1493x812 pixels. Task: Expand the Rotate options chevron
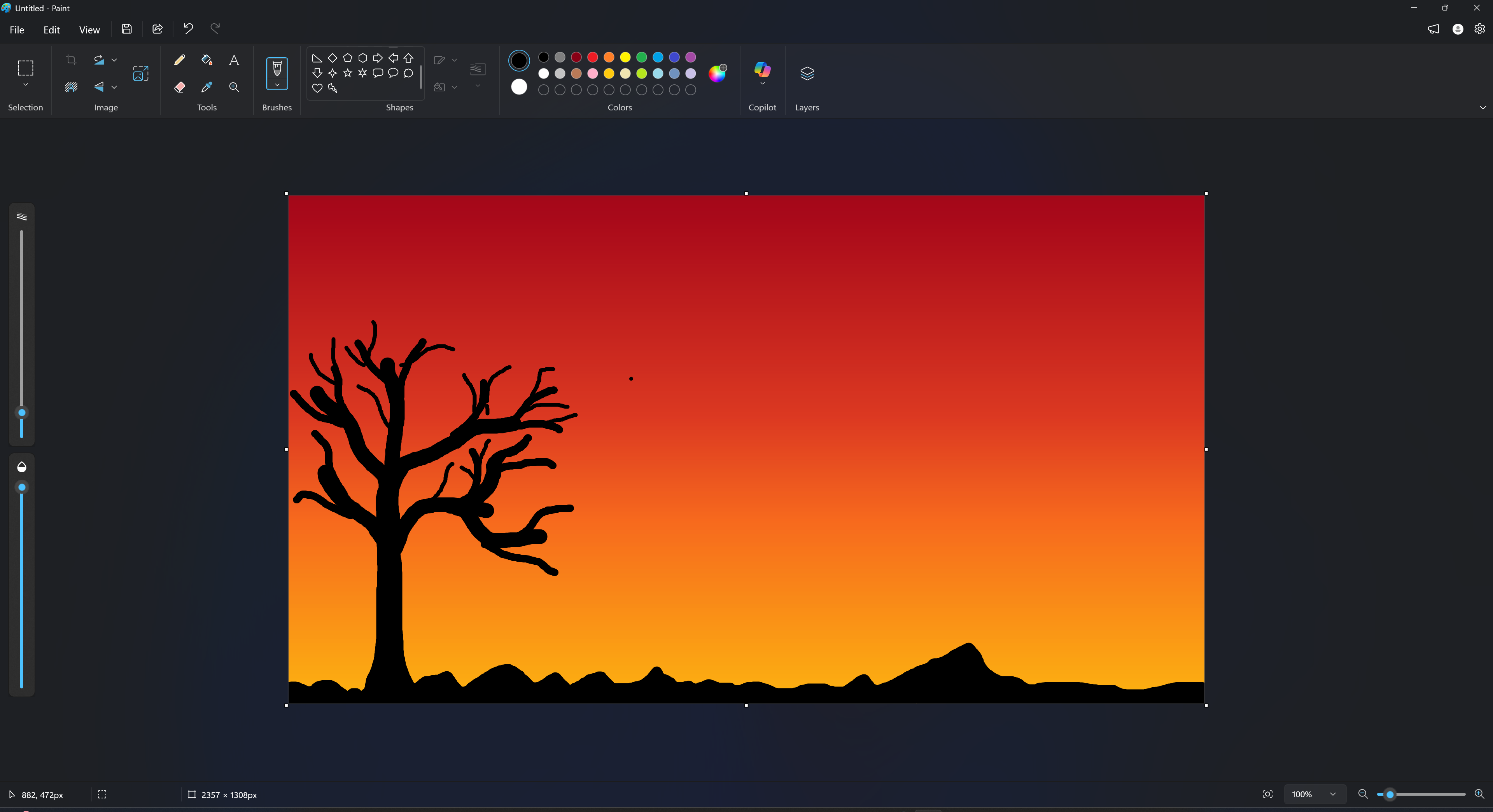click(114, 59)
